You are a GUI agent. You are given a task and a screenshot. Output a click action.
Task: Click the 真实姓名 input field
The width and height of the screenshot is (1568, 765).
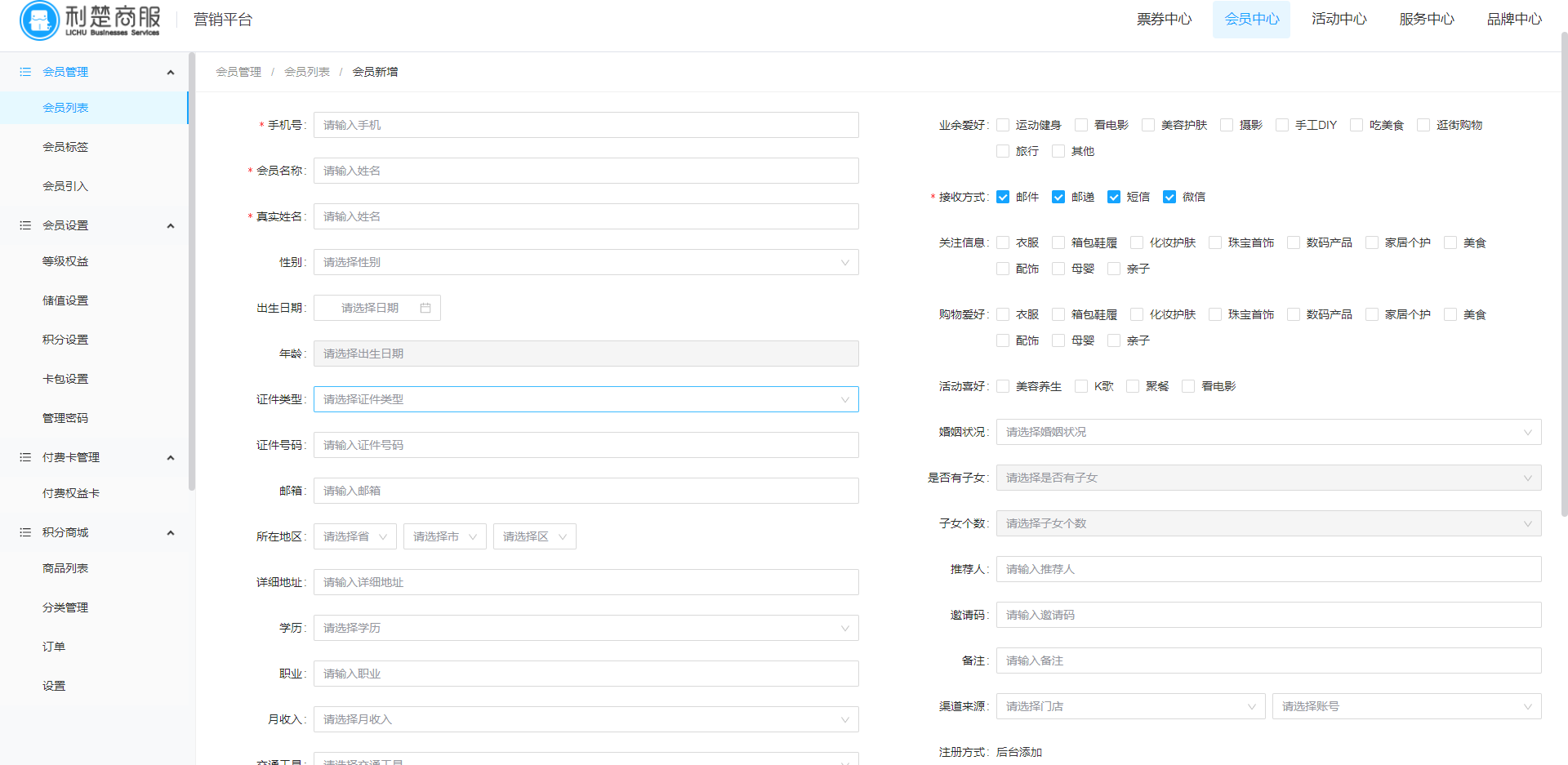pos(586,216)
